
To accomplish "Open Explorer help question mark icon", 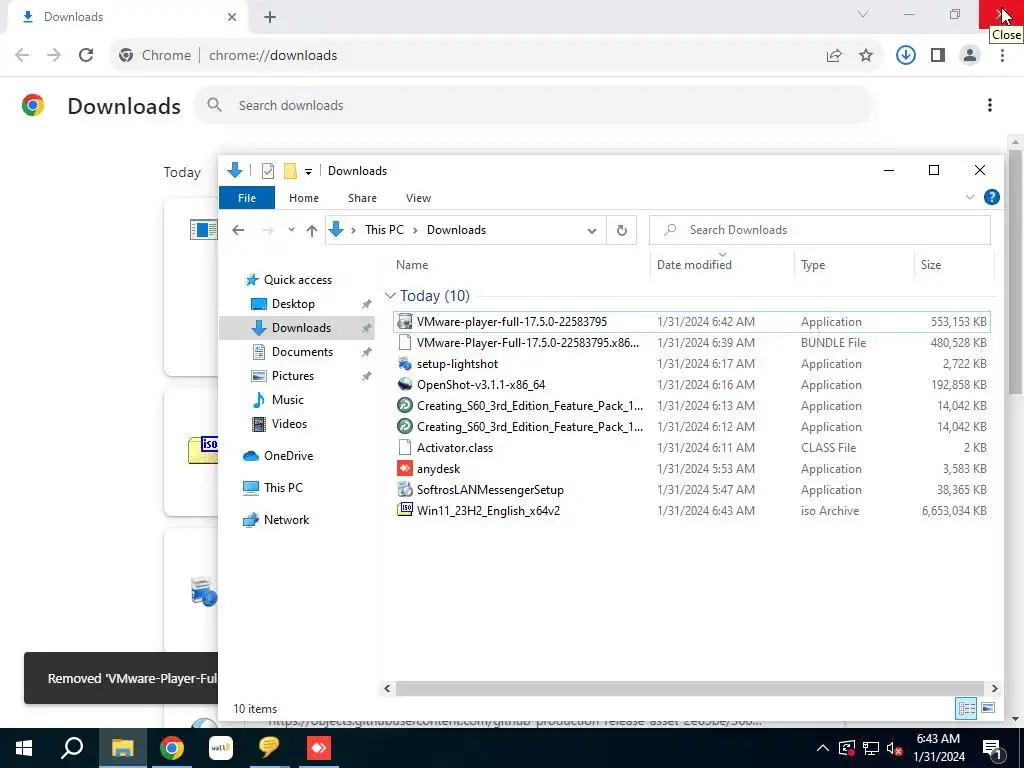I will point(991,197).
